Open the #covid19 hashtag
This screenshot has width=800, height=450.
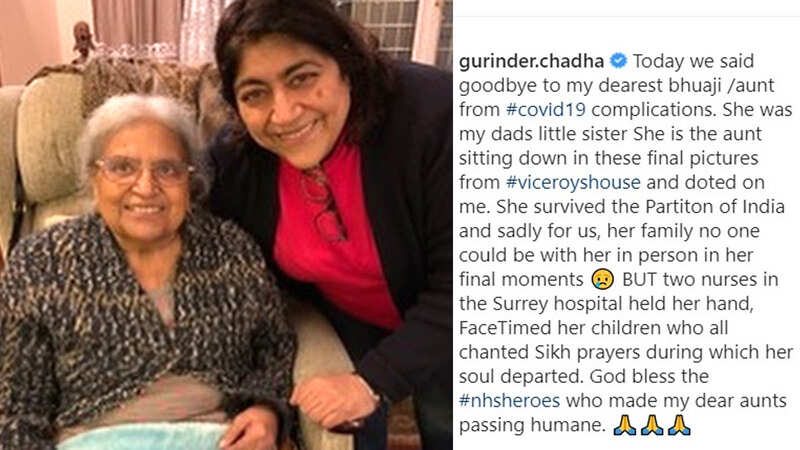546,109
